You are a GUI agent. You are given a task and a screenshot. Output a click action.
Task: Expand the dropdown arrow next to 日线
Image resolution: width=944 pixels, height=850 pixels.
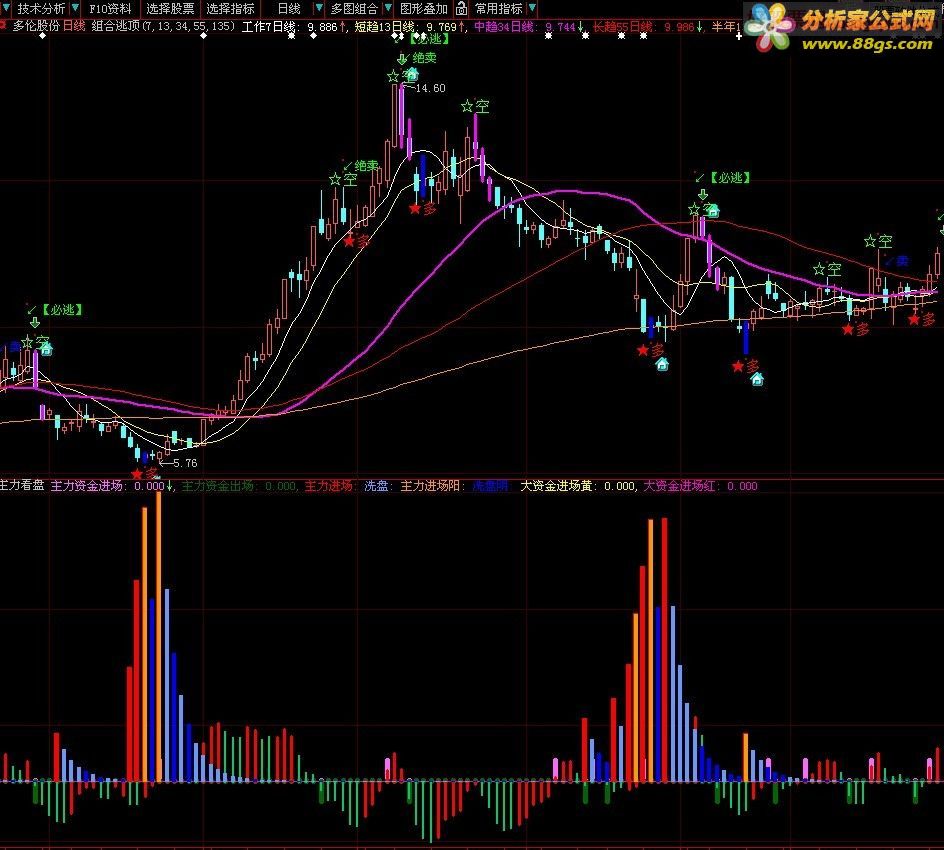click(x=320, y=8)
